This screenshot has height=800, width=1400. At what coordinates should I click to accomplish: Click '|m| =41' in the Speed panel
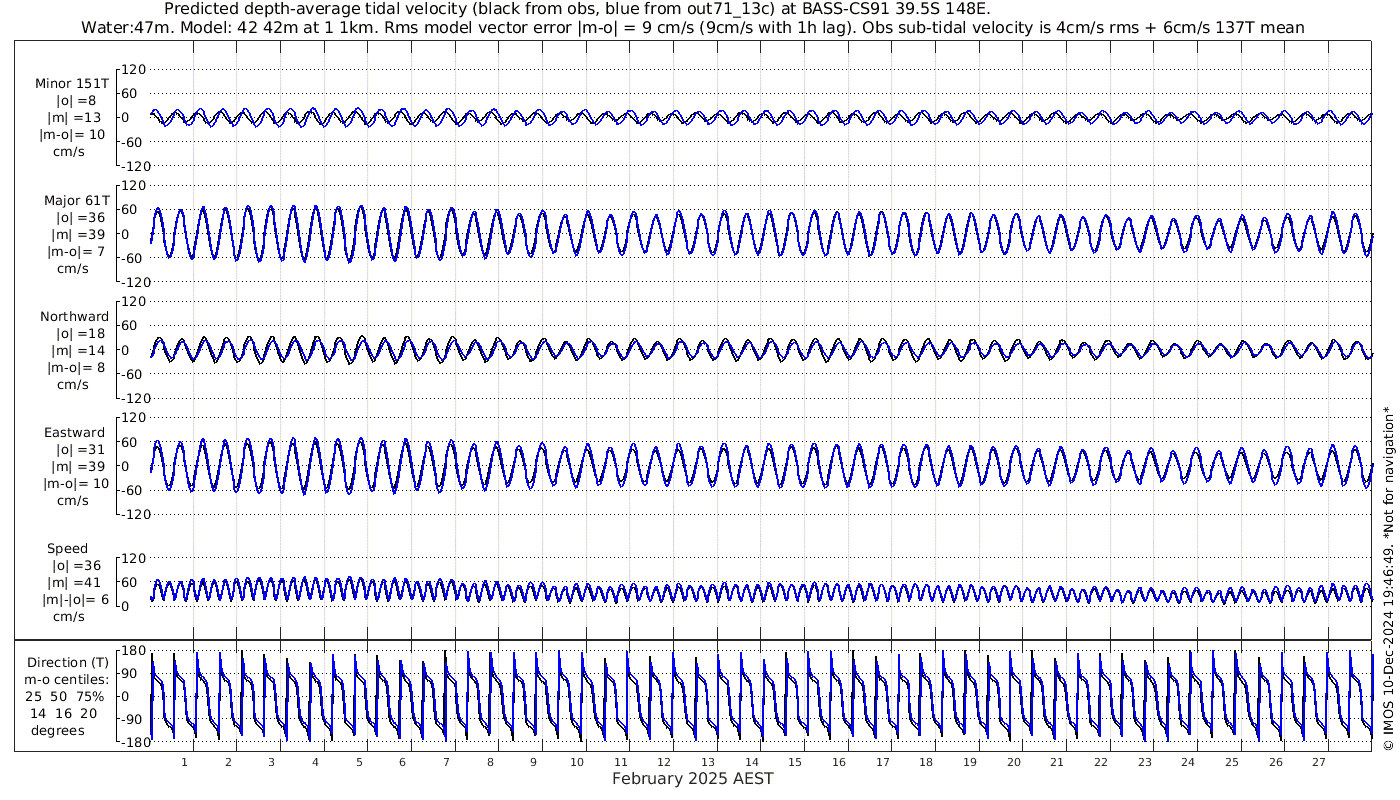pos(76,582)
